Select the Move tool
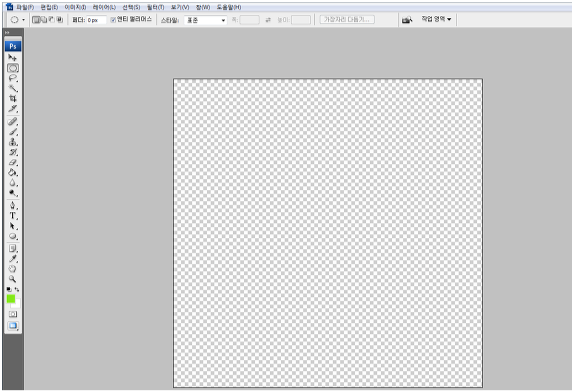Image resolution: width=574 pixels, height=392 pixels. coord(12,57)
